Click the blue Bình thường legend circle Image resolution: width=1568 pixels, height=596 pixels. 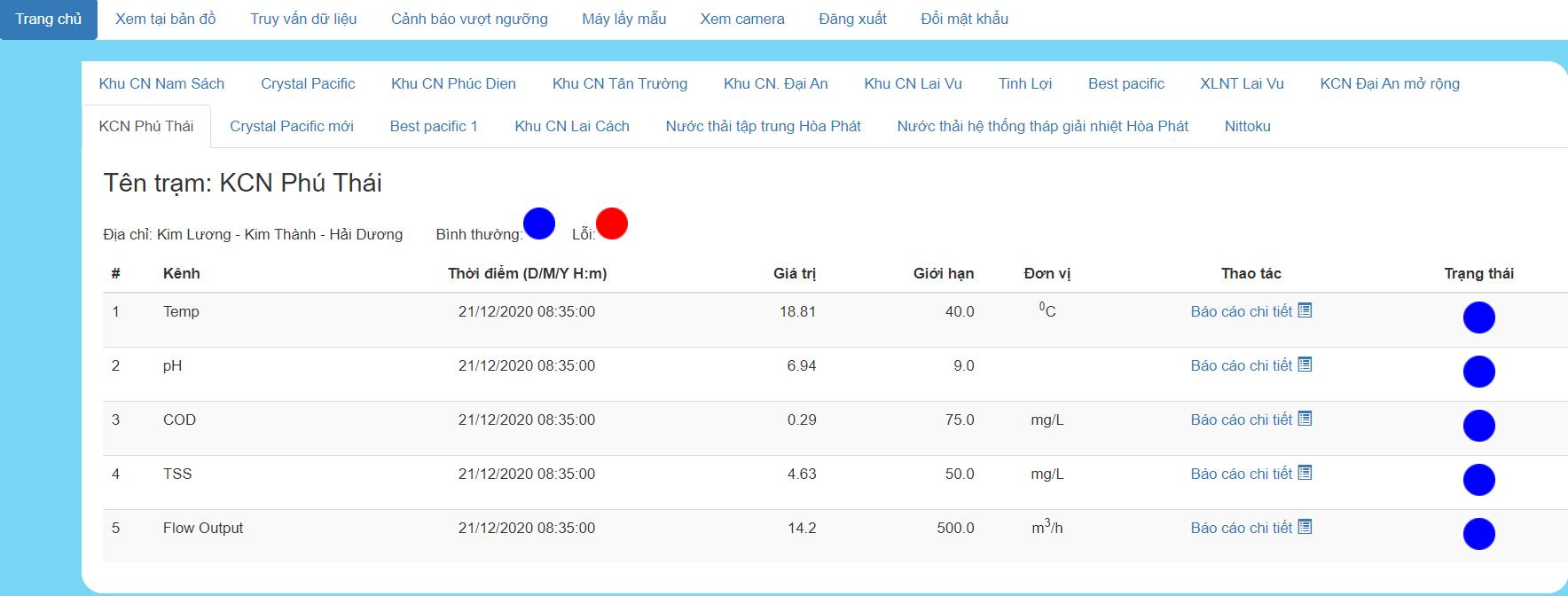pos(539,223)
